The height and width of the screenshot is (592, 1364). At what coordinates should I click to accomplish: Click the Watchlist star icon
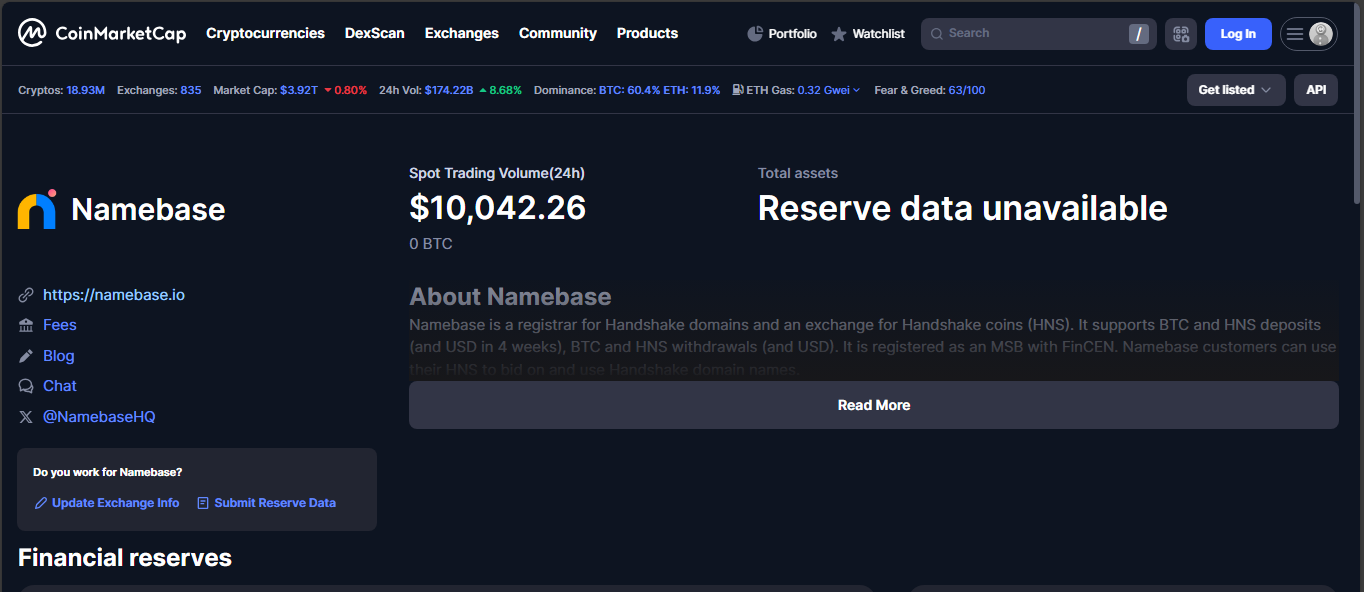click(839, 34)
